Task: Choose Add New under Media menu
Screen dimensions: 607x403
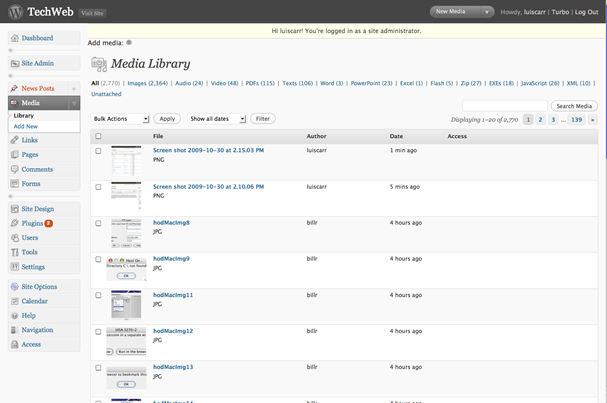Action: coord(26,126)
